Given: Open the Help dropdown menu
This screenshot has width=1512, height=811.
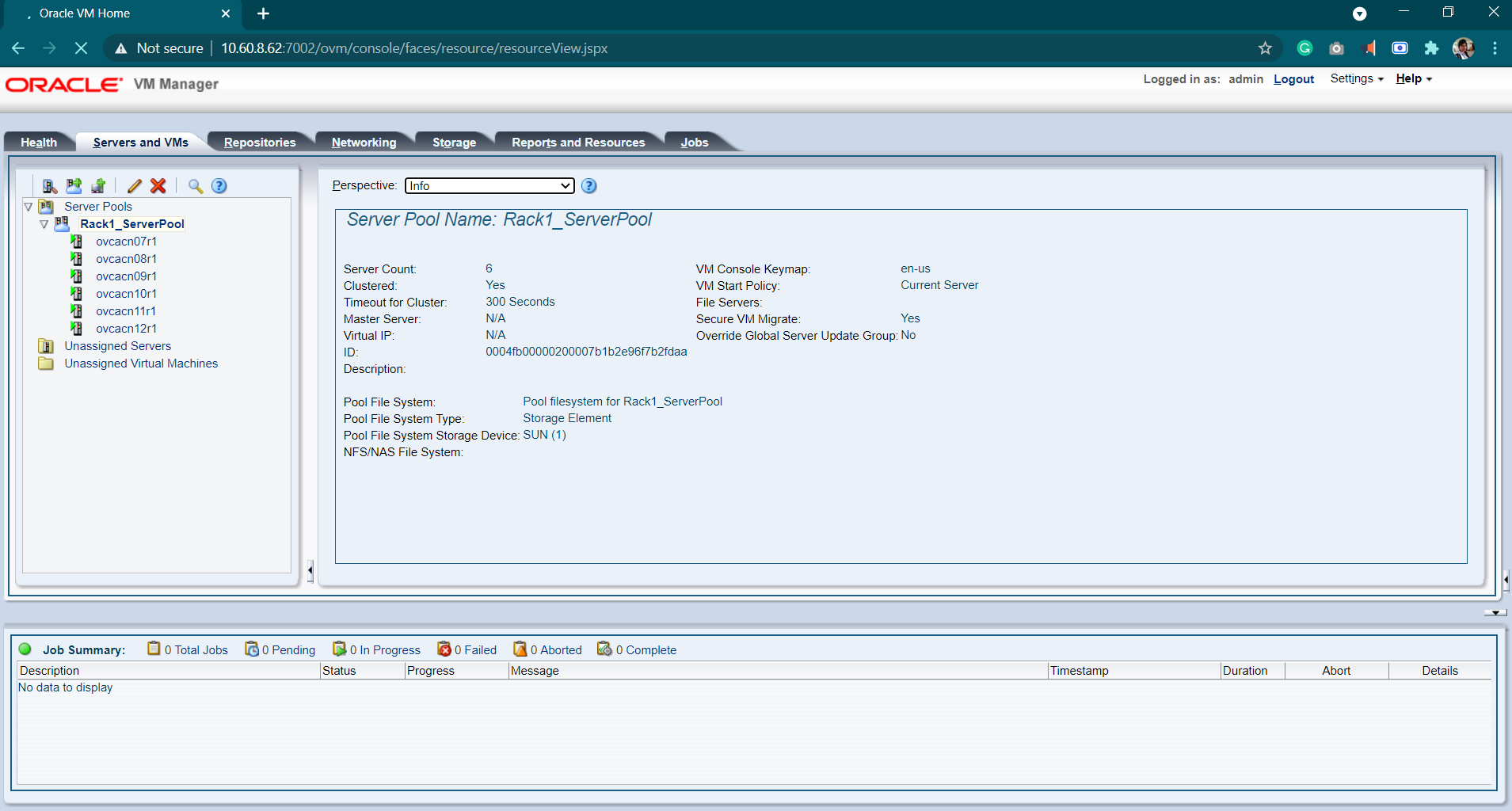Looking at the screenshot, I should (x=1414, y=78).
